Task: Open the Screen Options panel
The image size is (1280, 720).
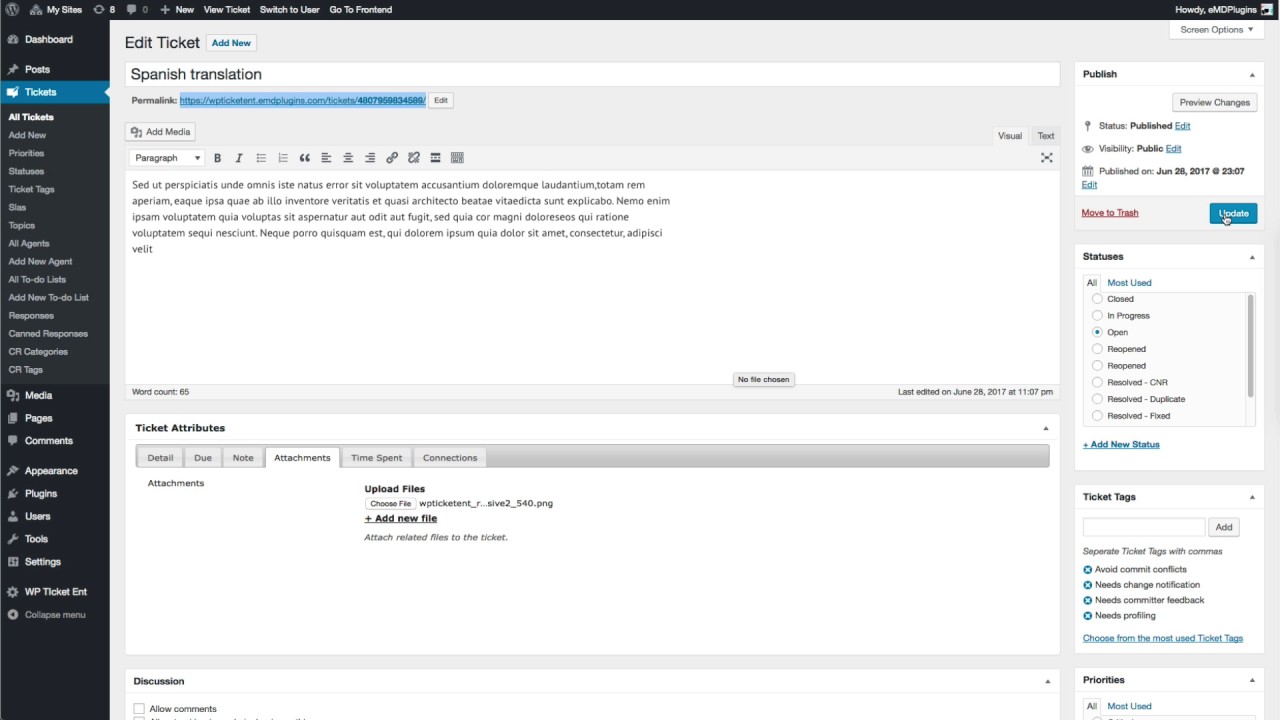Action: [x=1215, y=30]
